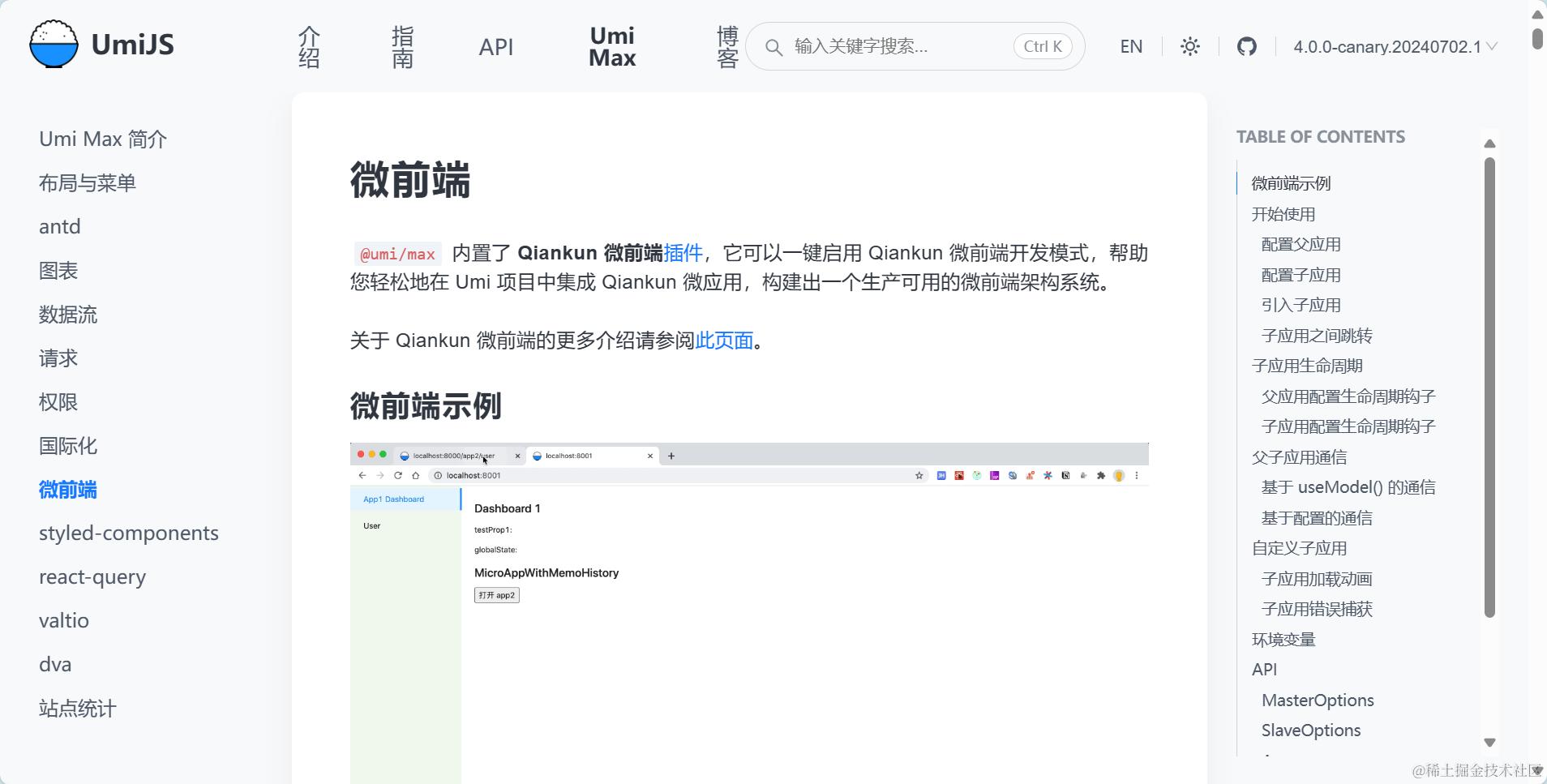Open the valtio sidebar page

(64, 621)
